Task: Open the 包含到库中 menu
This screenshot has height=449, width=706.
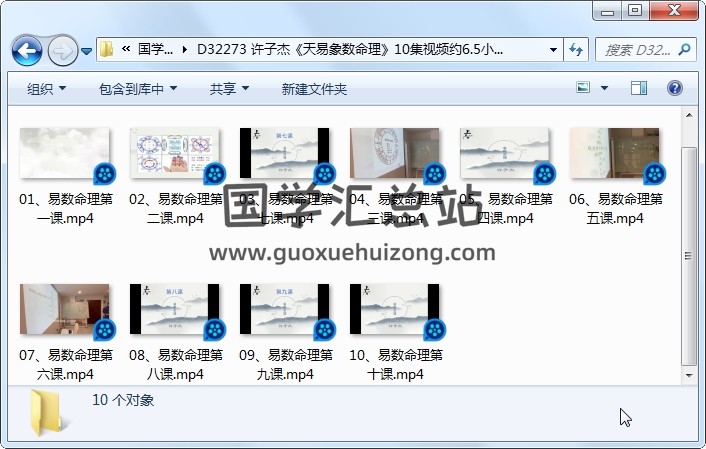Action: point(138,89)
